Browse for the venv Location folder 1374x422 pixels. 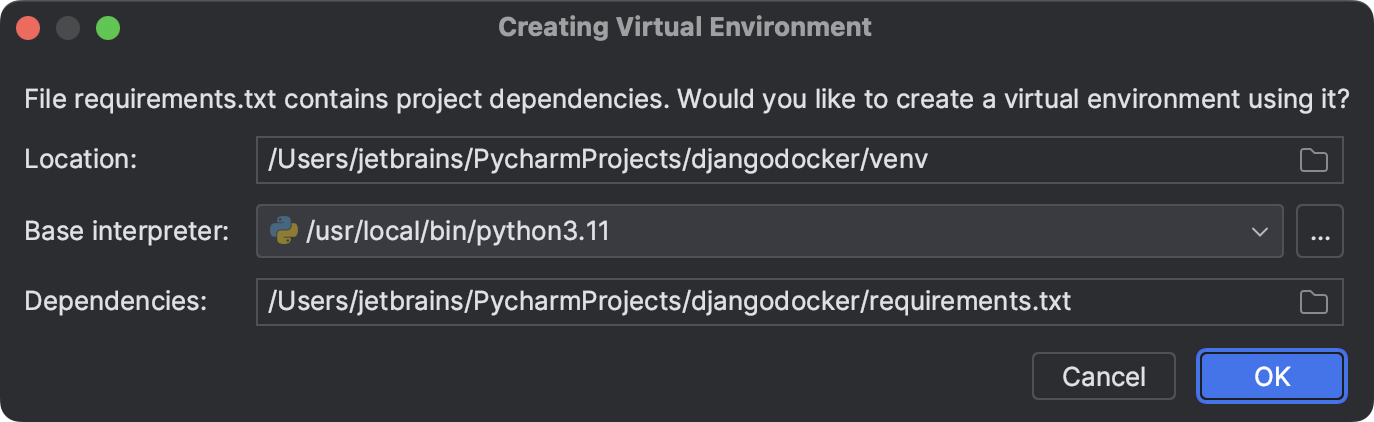(1313, 160)
